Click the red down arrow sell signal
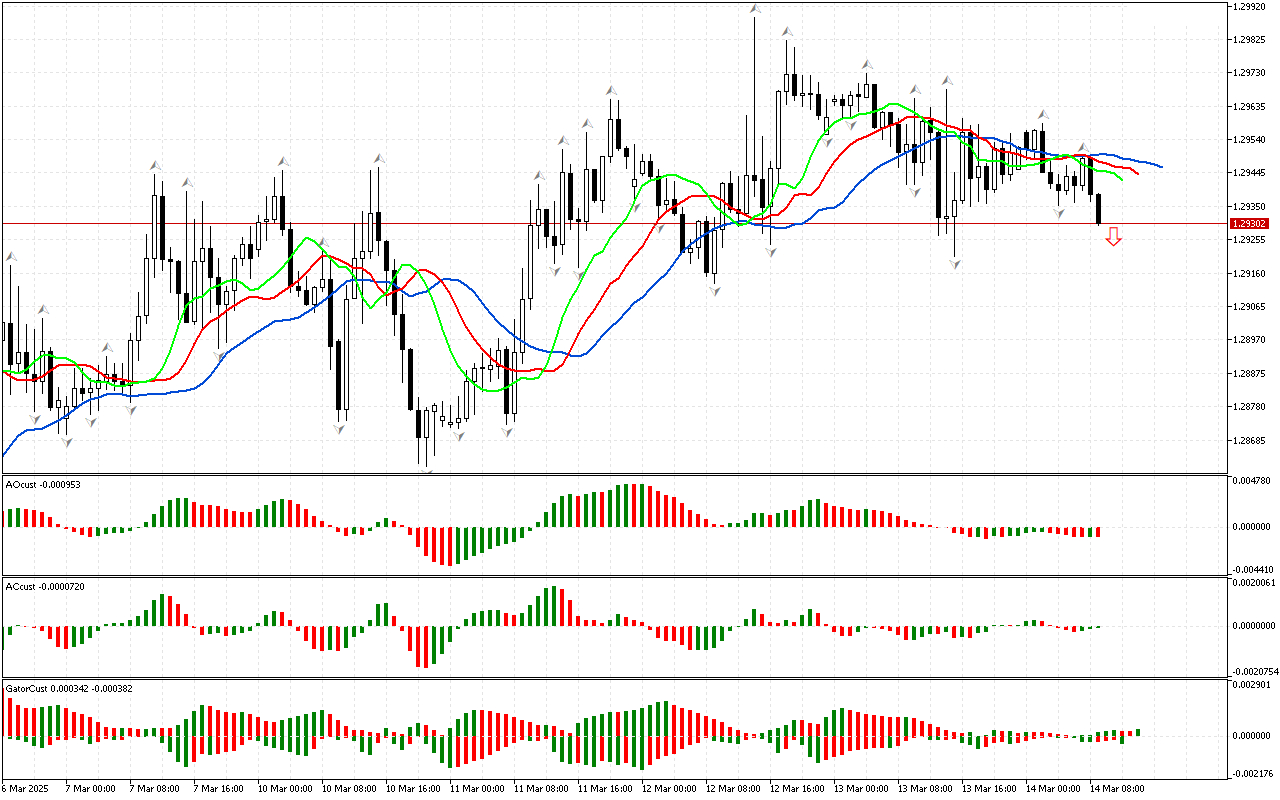Image resolution: width=1280 pixels, height=800 pixels. click(1113, 236)
